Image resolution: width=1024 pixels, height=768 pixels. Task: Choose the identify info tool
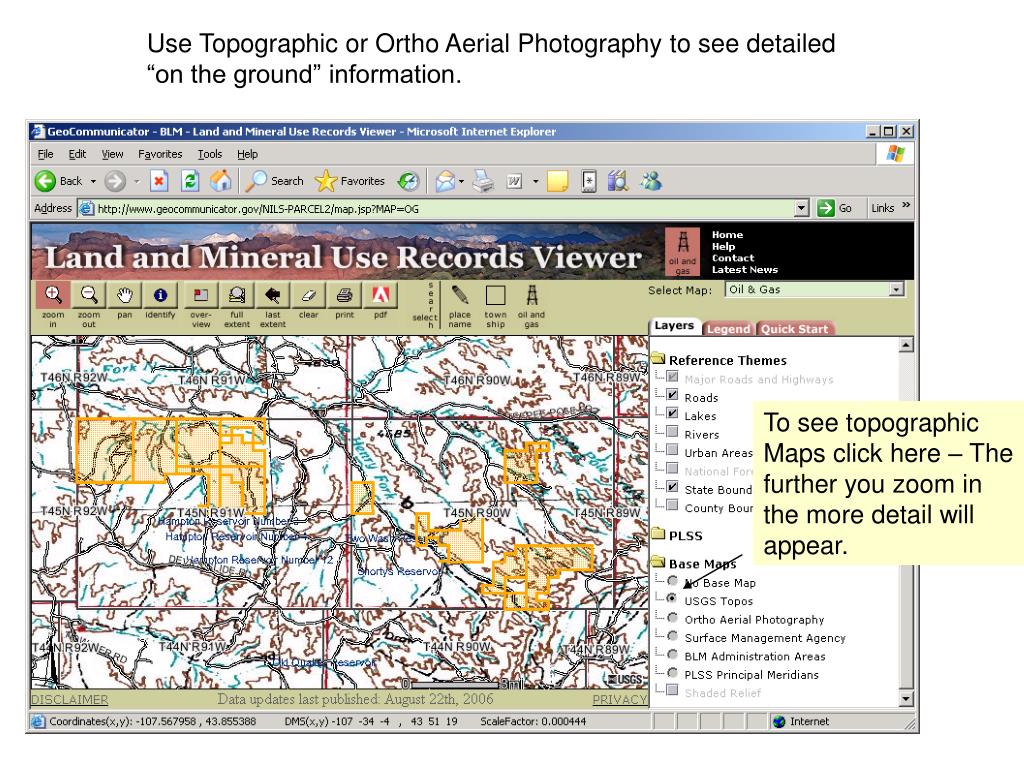(x=161, y=296)
